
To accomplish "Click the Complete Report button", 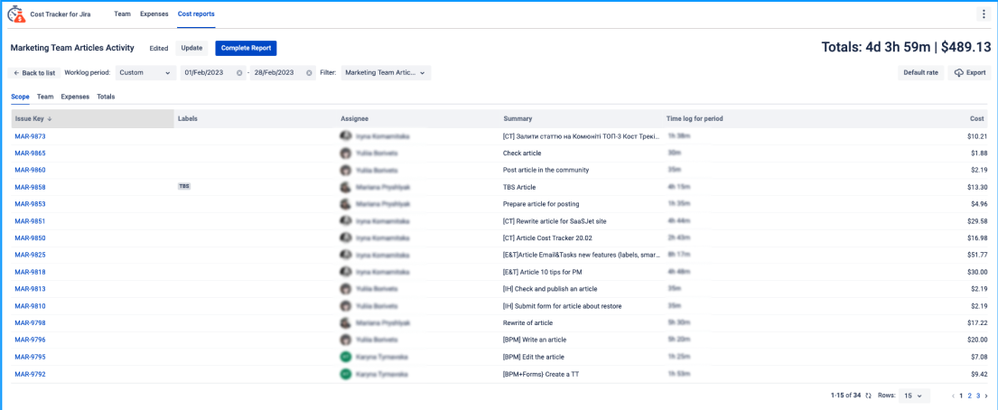I will click(x=246, y=48).
